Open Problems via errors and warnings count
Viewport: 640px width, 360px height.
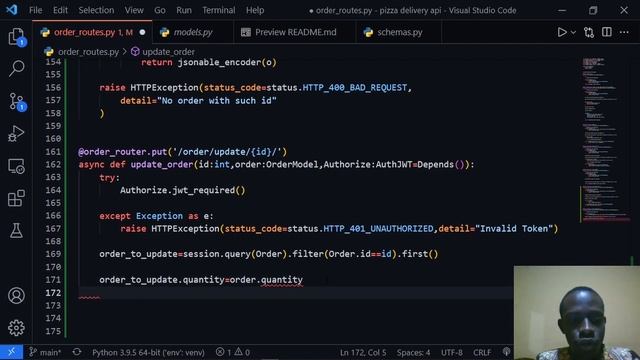coord(232,352)
